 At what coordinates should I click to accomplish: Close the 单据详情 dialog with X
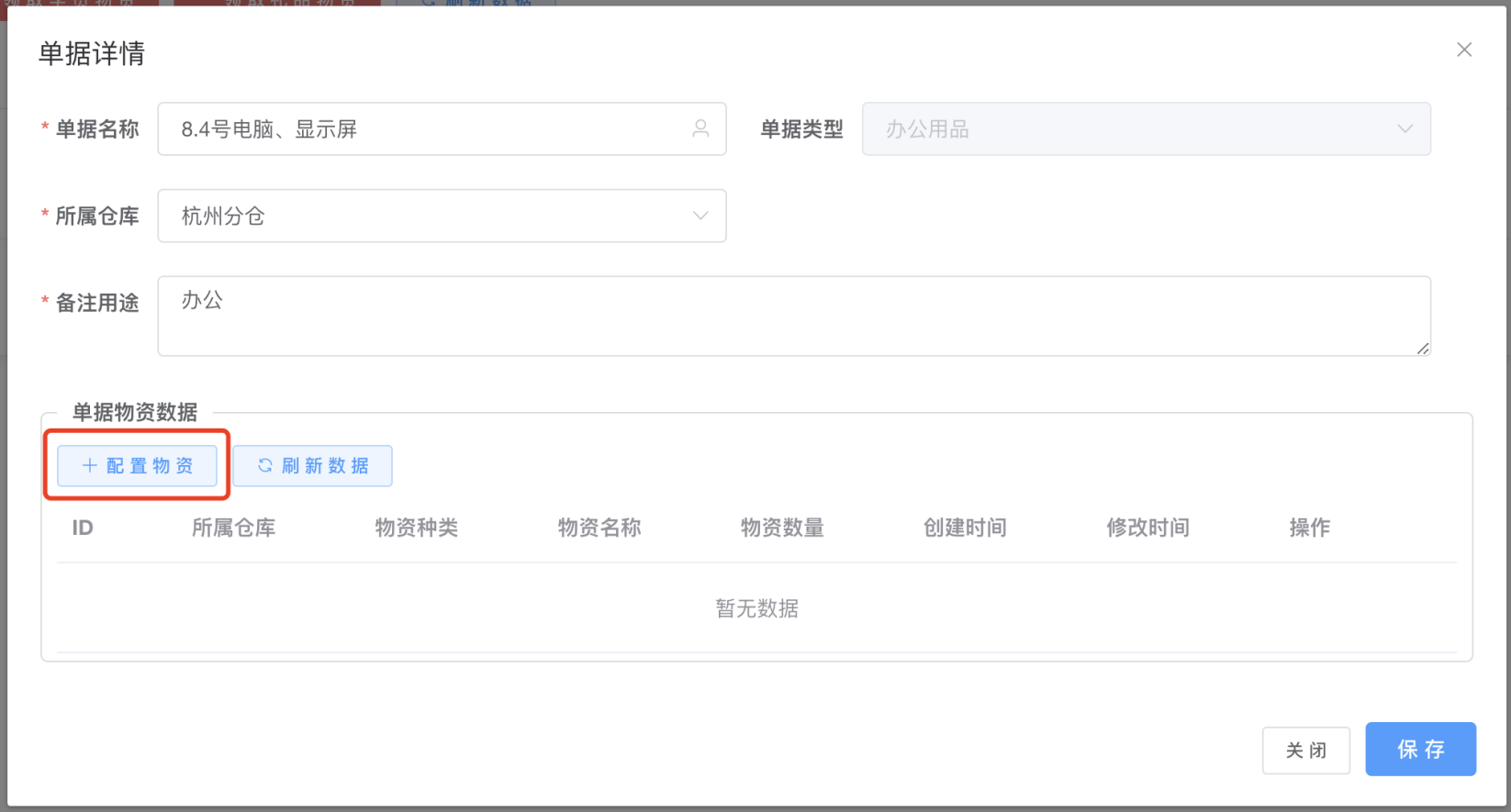click(x=1464, y=50)
